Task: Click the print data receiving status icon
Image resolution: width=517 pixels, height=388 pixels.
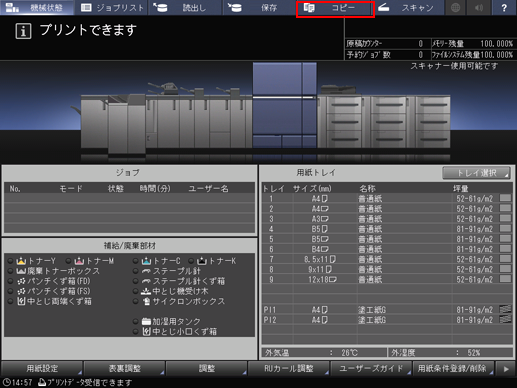Action: click(x=42, y=382)
